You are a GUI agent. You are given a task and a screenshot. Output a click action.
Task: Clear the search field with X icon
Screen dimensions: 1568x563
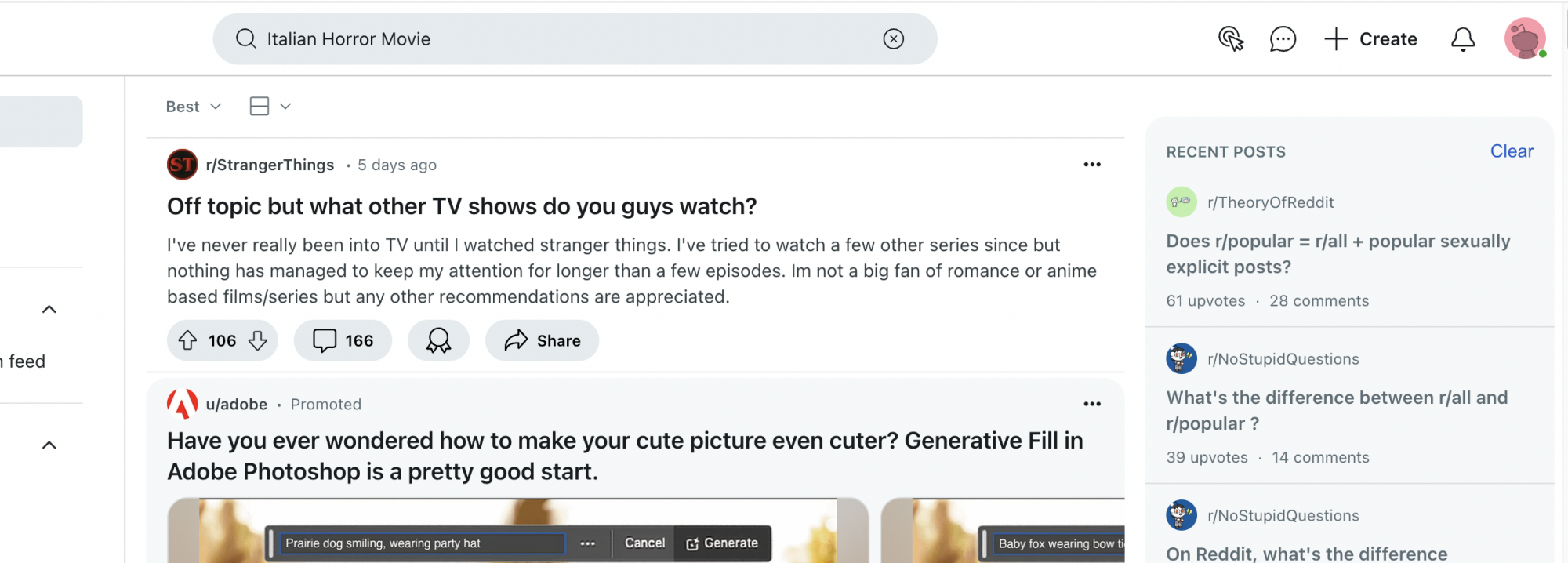(x=893, y=38)
